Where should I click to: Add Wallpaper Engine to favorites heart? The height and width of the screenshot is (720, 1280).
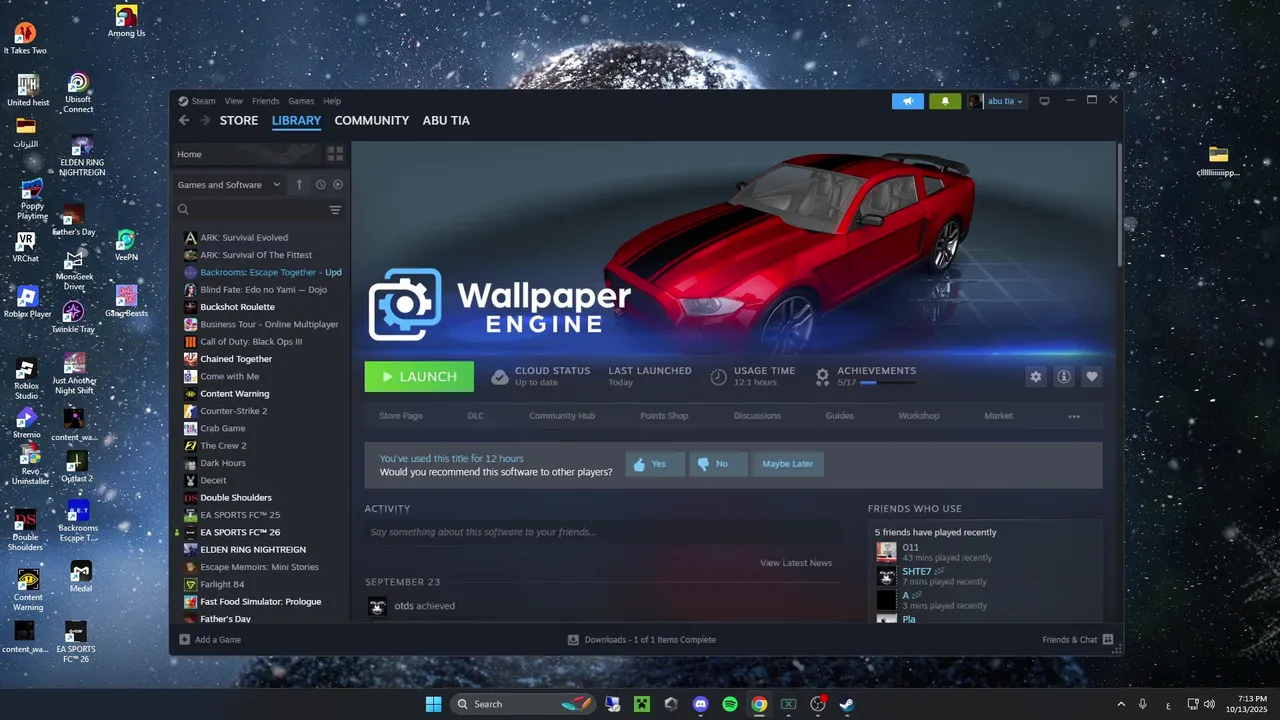coord(1092,376)
